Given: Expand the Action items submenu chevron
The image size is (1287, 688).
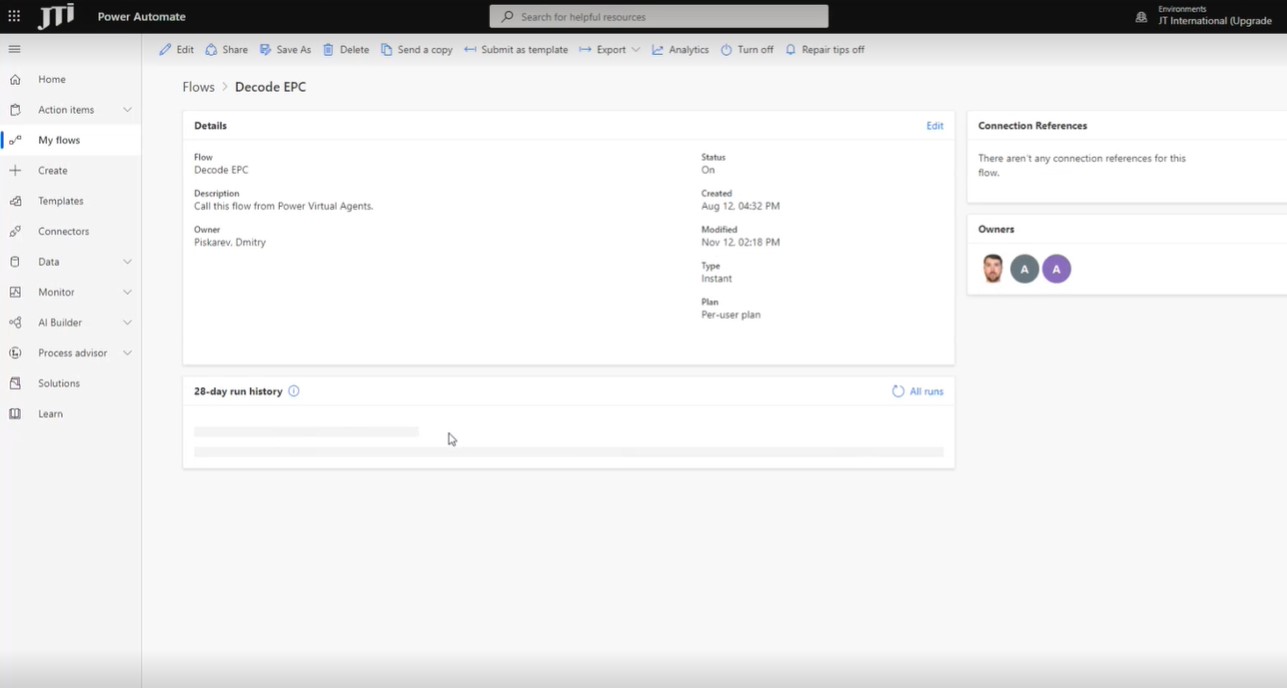Looking at the screenshot, I should (x=127, y=110).
